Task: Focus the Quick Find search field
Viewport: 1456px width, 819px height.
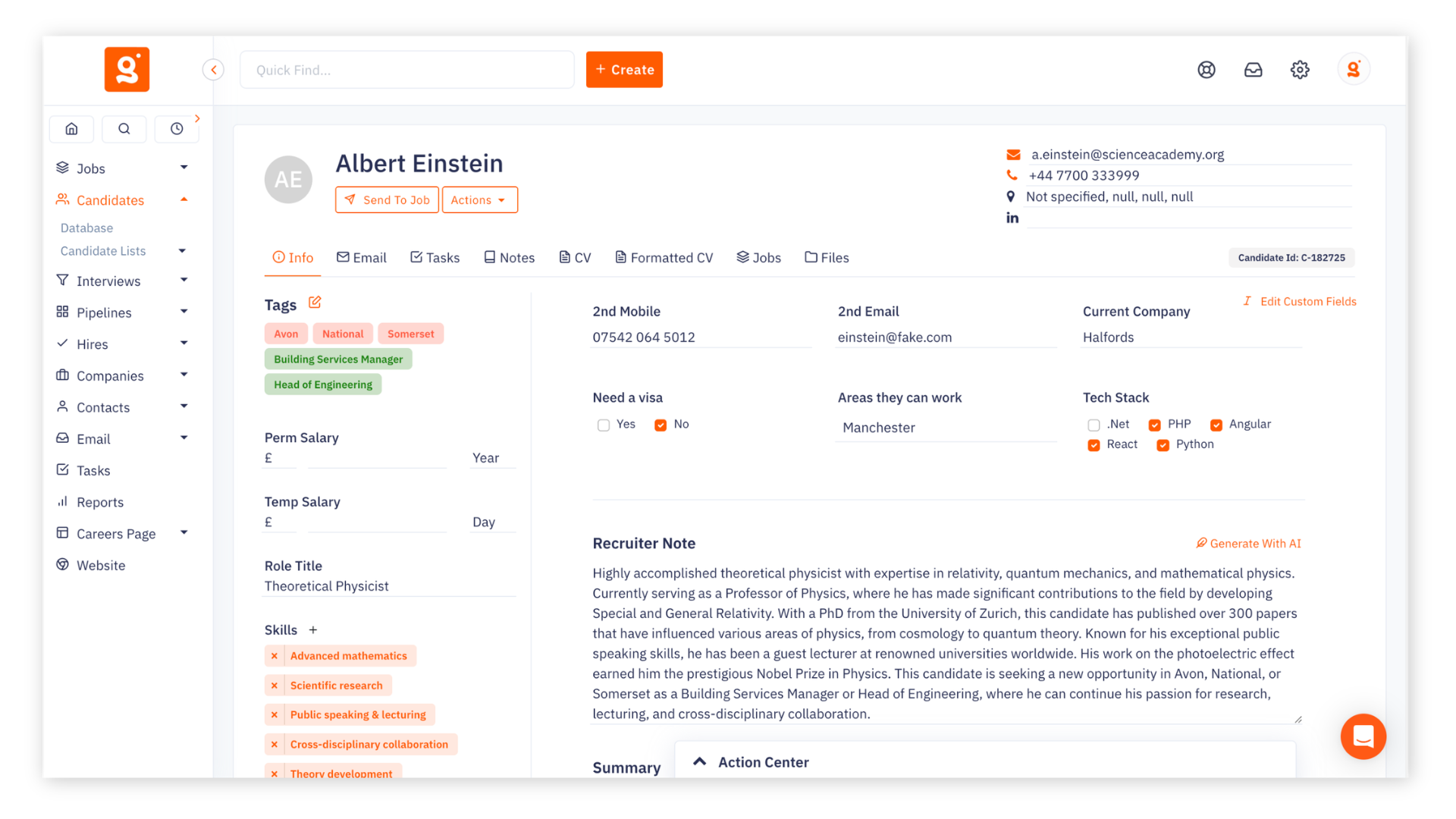Action: [407, 70]
